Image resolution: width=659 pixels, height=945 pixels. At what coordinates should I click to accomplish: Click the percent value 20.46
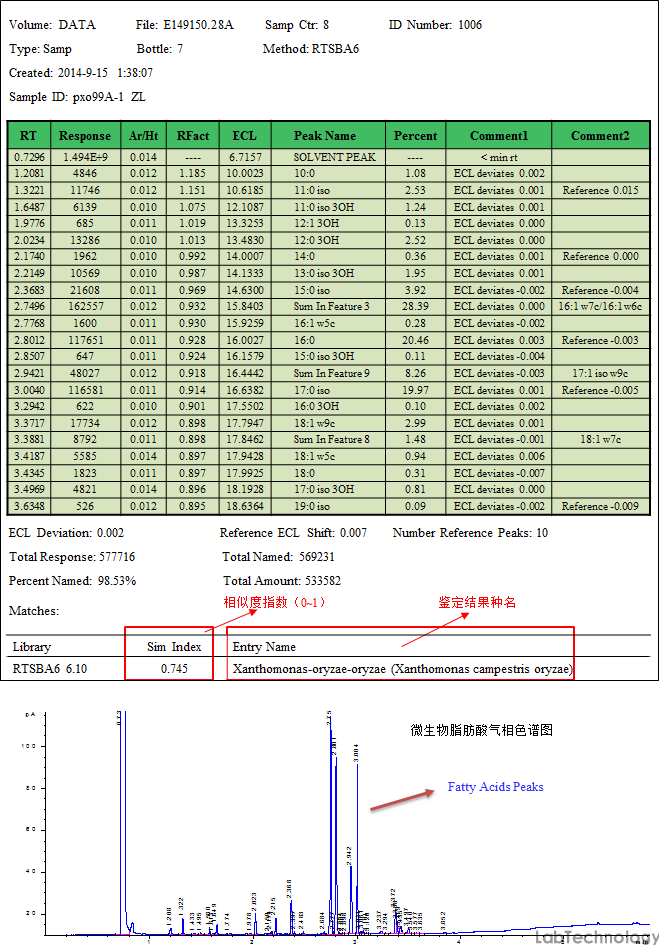415,340
